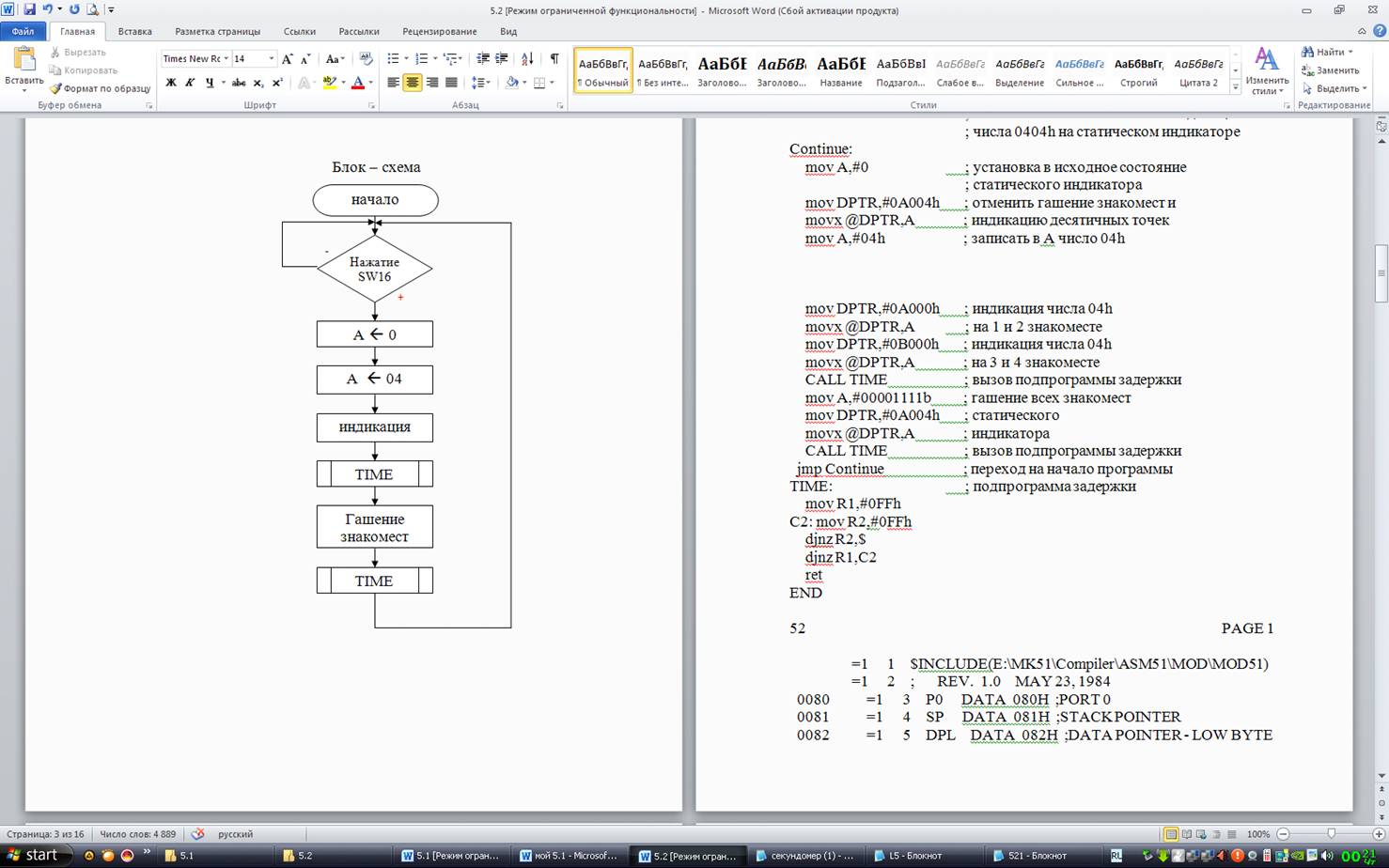Show paragraph marks with the ¶ icon
Image resolution: width=1389 pixels, height=868 pixels.
(x=554, y=58)
